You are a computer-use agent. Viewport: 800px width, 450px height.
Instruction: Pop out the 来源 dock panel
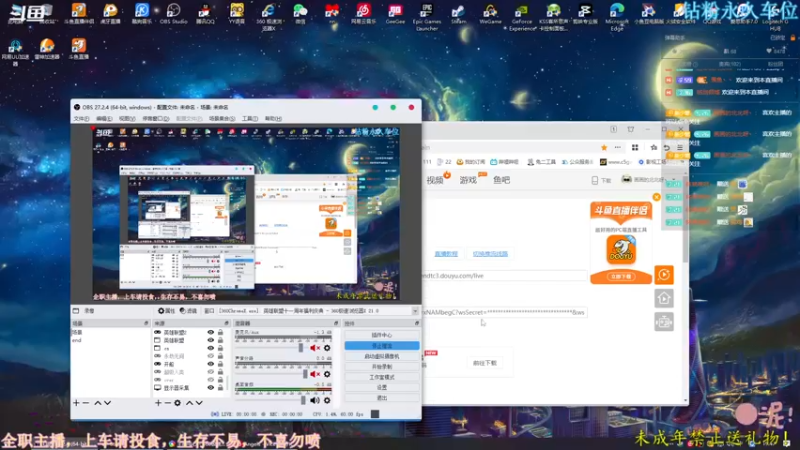pos(227,323)
